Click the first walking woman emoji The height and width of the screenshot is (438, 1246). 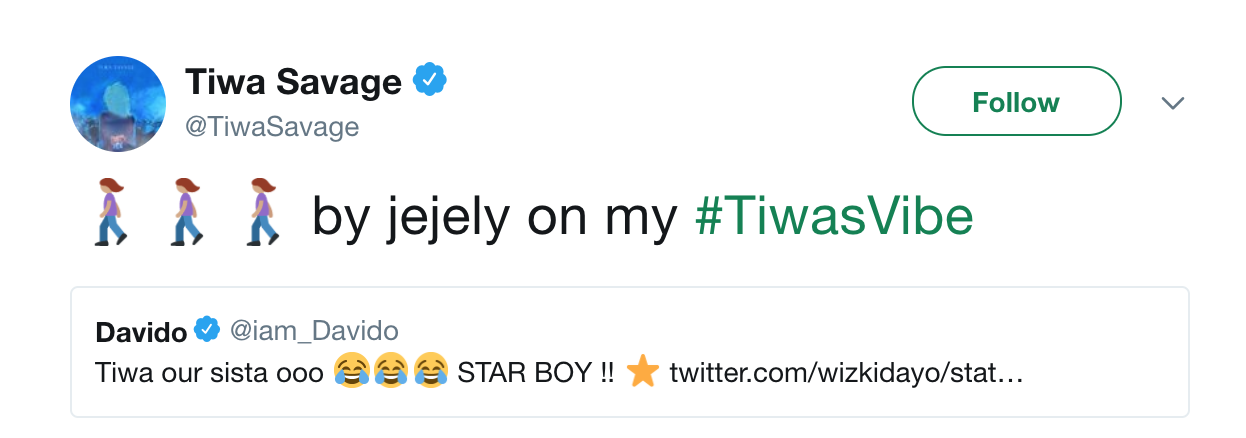[x=109, y=212]
